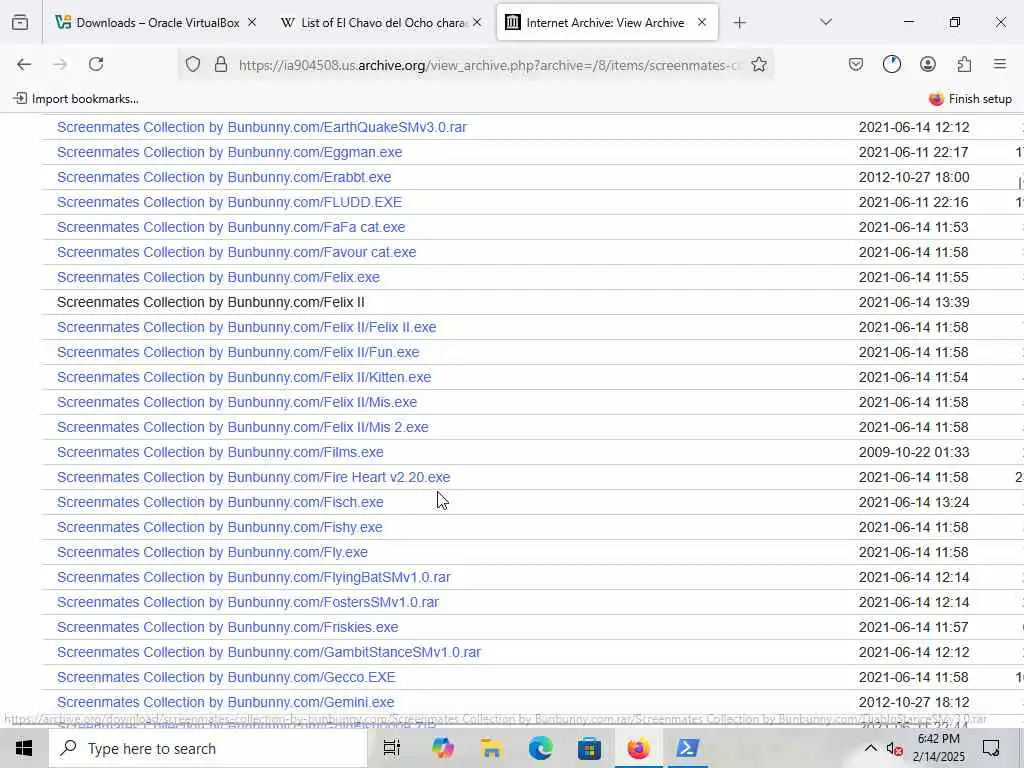Click the site padlock icon
Screen dimensions: 1024x768
coord(221,65)
